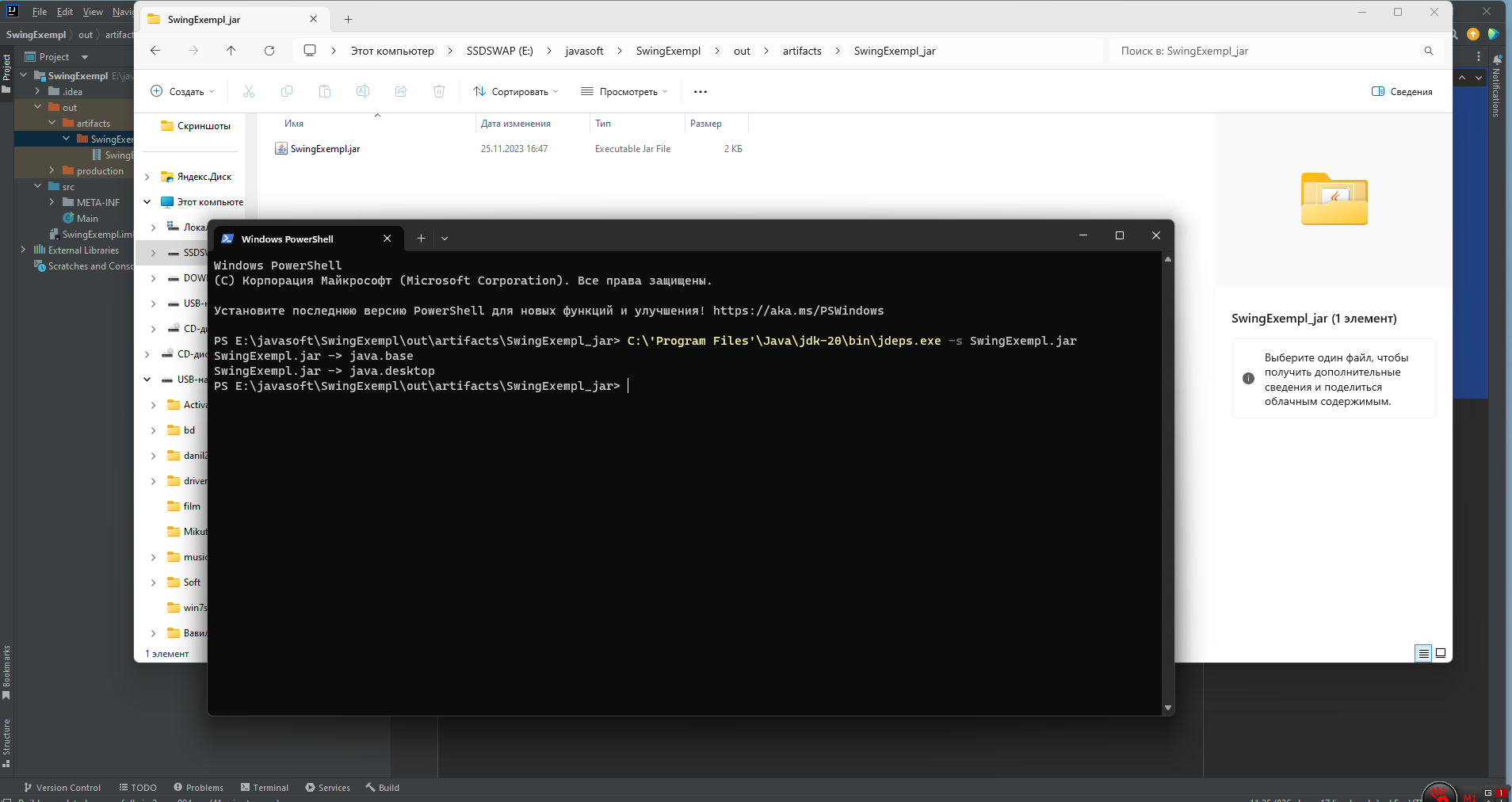The height and width of the screenshot is (802, 1512).
Task: Open IntelliJ Bookmarks tool window
Action: [x=6, y=672]
